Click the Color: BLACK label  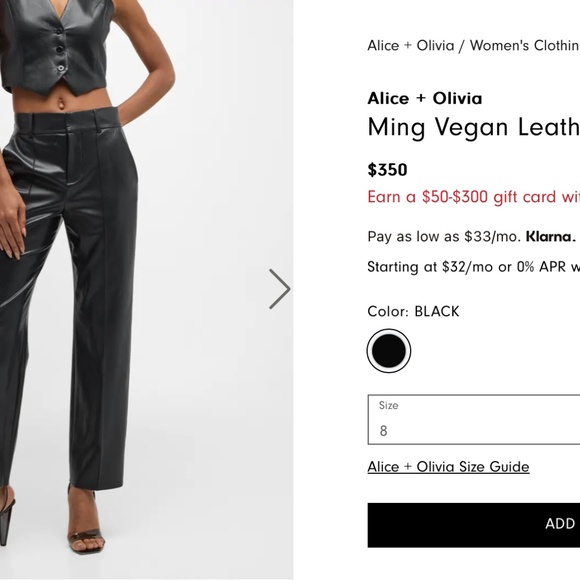413,311
